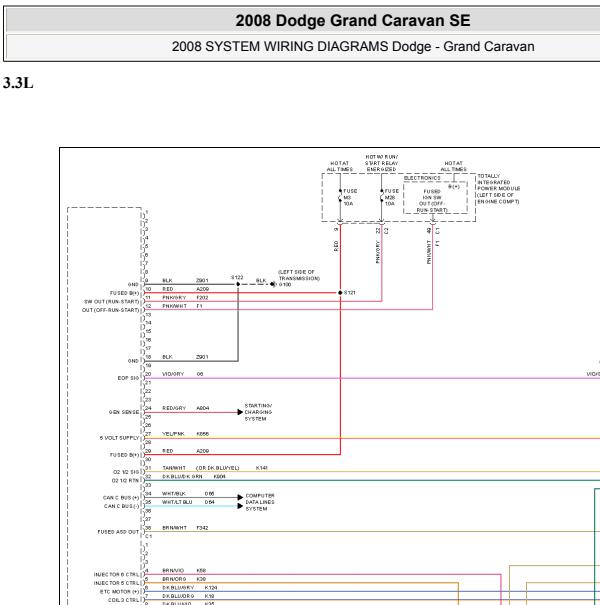Click 'INJECTOR 6 CTRL' pin label
Viewport: 600px width, 605px height.
click(116, 575)
